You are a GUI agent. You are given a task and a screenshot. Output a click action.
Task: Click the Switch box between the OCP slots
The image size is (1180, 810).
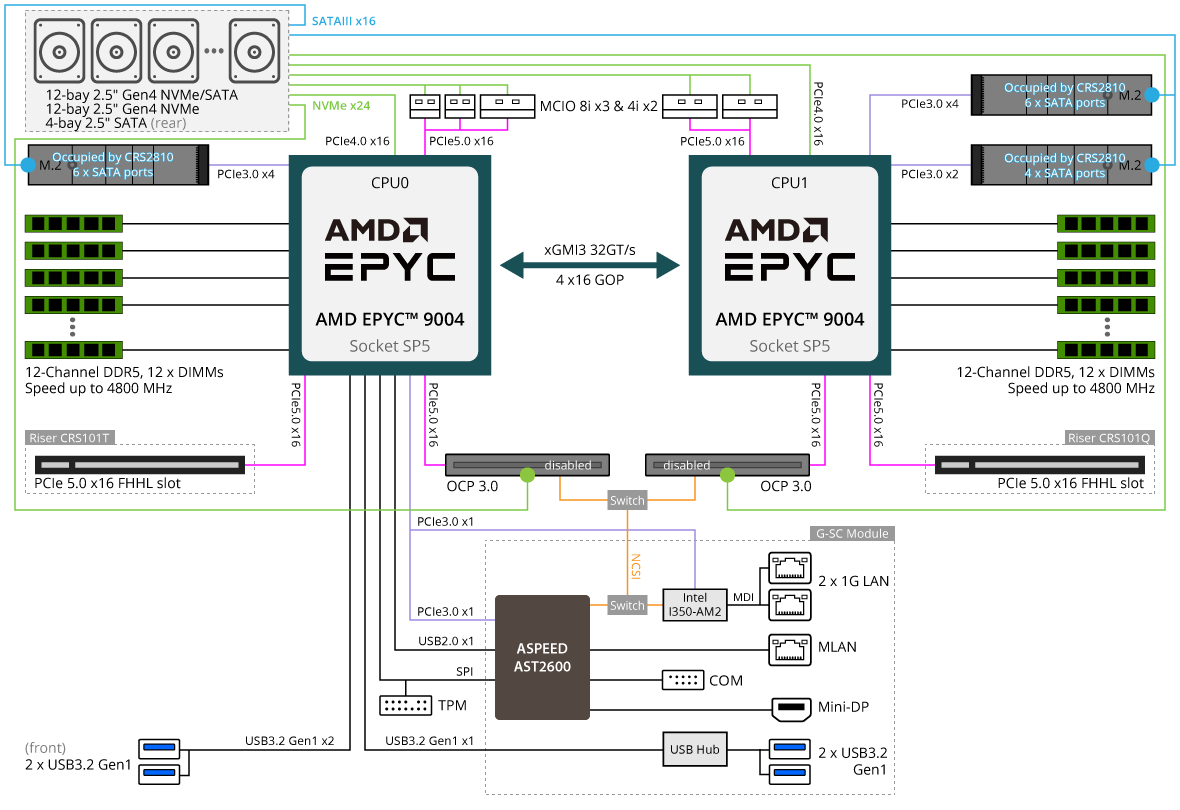click(x=627, y=499)
